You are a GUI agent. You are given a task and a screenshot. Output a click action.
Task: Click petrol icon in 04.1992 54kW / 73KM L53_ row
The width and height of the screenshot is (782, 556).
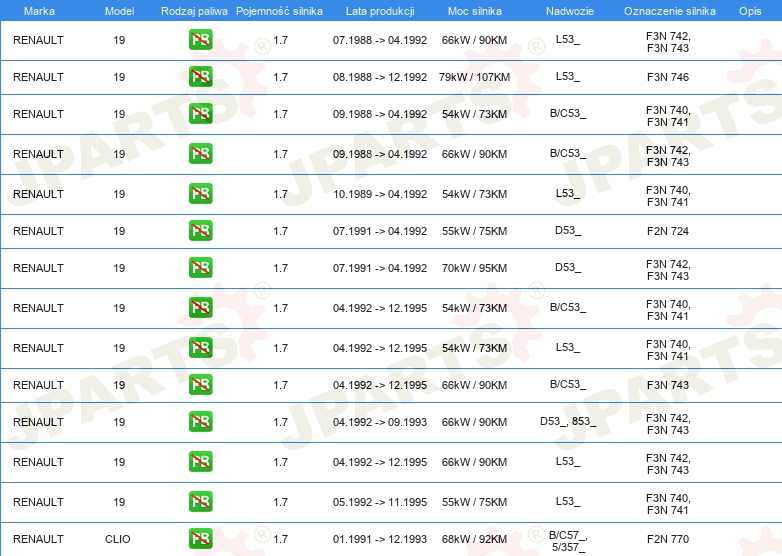pyautogui.click(x=200, y=348)
